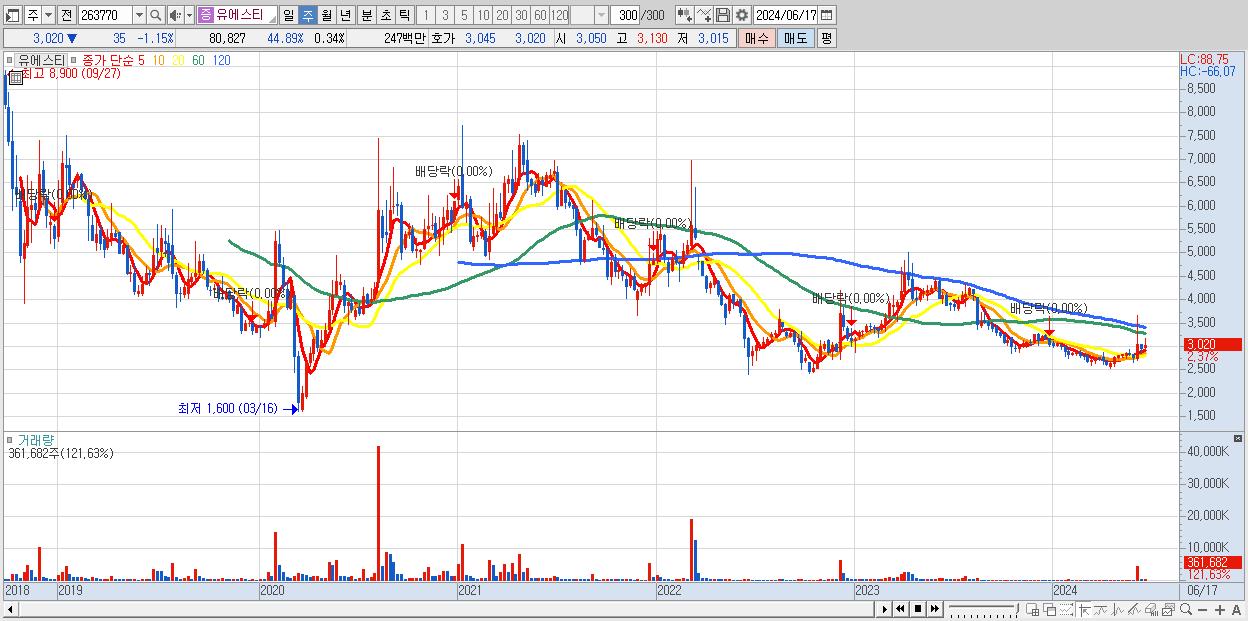Select the 3 interval button
The height and width of the screenshot is (621, 1248).
(445, 15)
